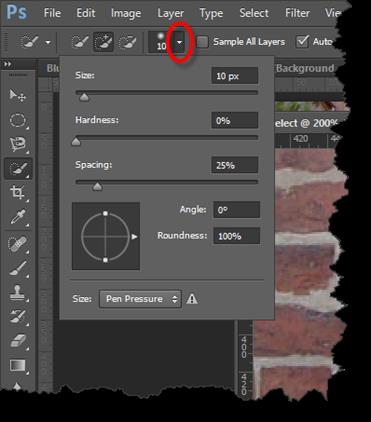
Task: Click the Angle input field
Action: pyautogui.click(x=236, y=210)
